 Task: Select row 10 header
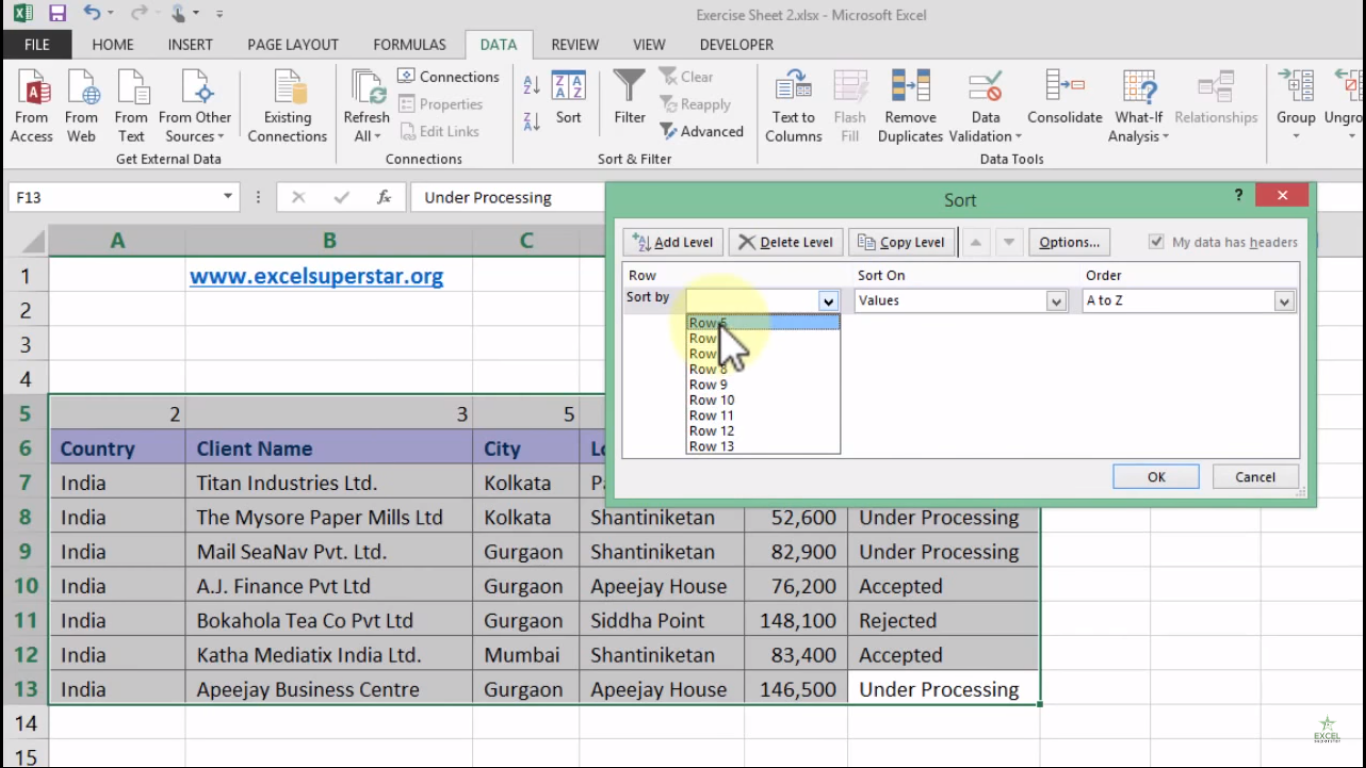25,586
